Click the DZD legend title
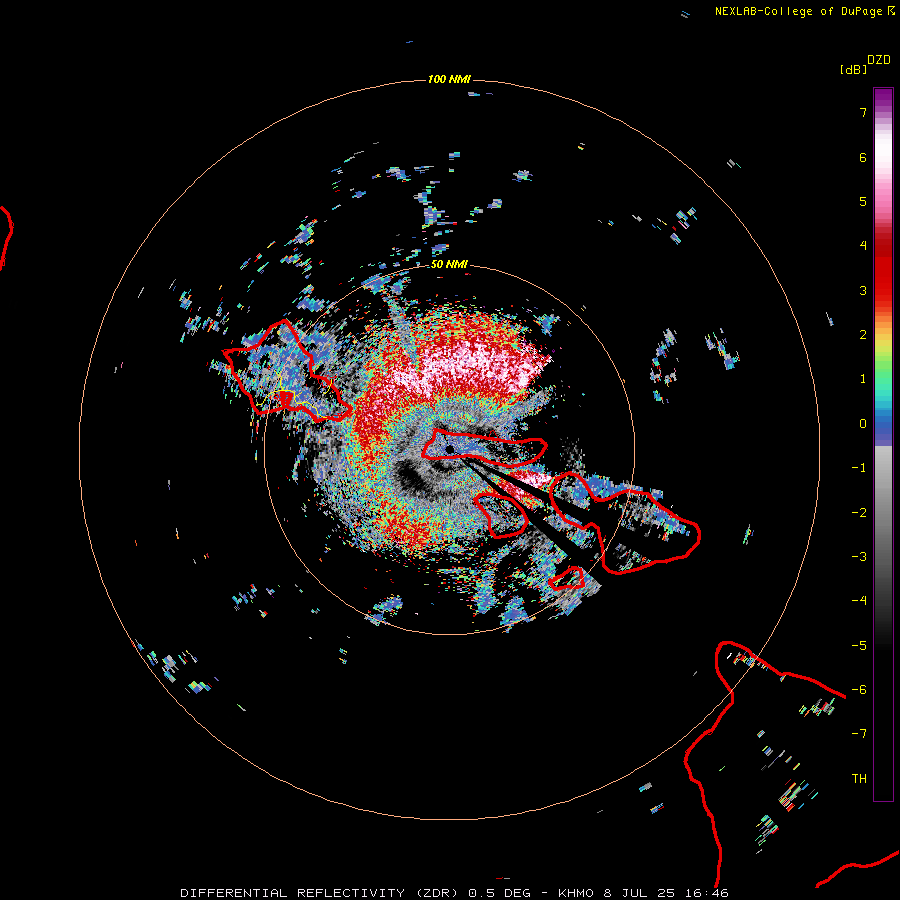900x900 pixels. [879, 60]
